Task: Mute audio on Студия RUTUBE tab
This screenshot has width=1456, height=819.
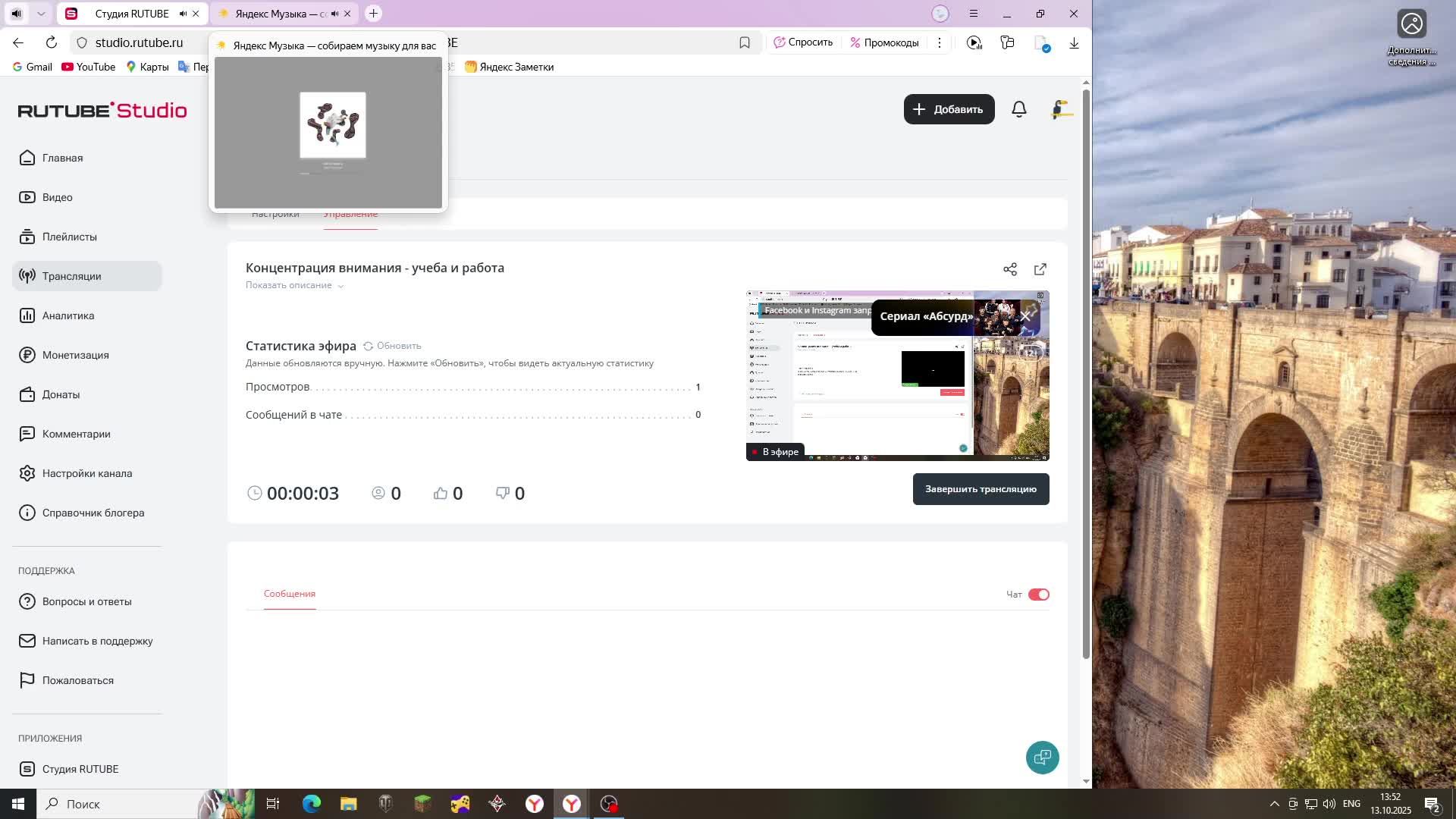Action: pyautogui.click(x=183, y=14)
